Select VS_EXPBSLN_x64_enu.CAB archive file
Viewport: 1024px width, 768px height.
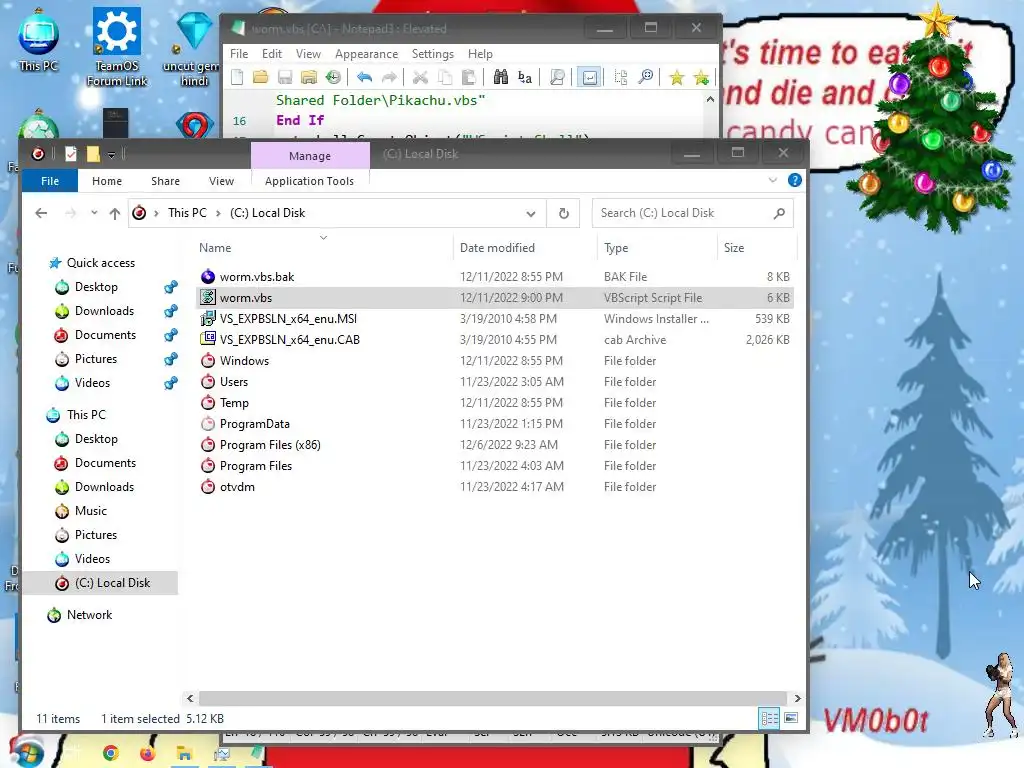point(495,340)
